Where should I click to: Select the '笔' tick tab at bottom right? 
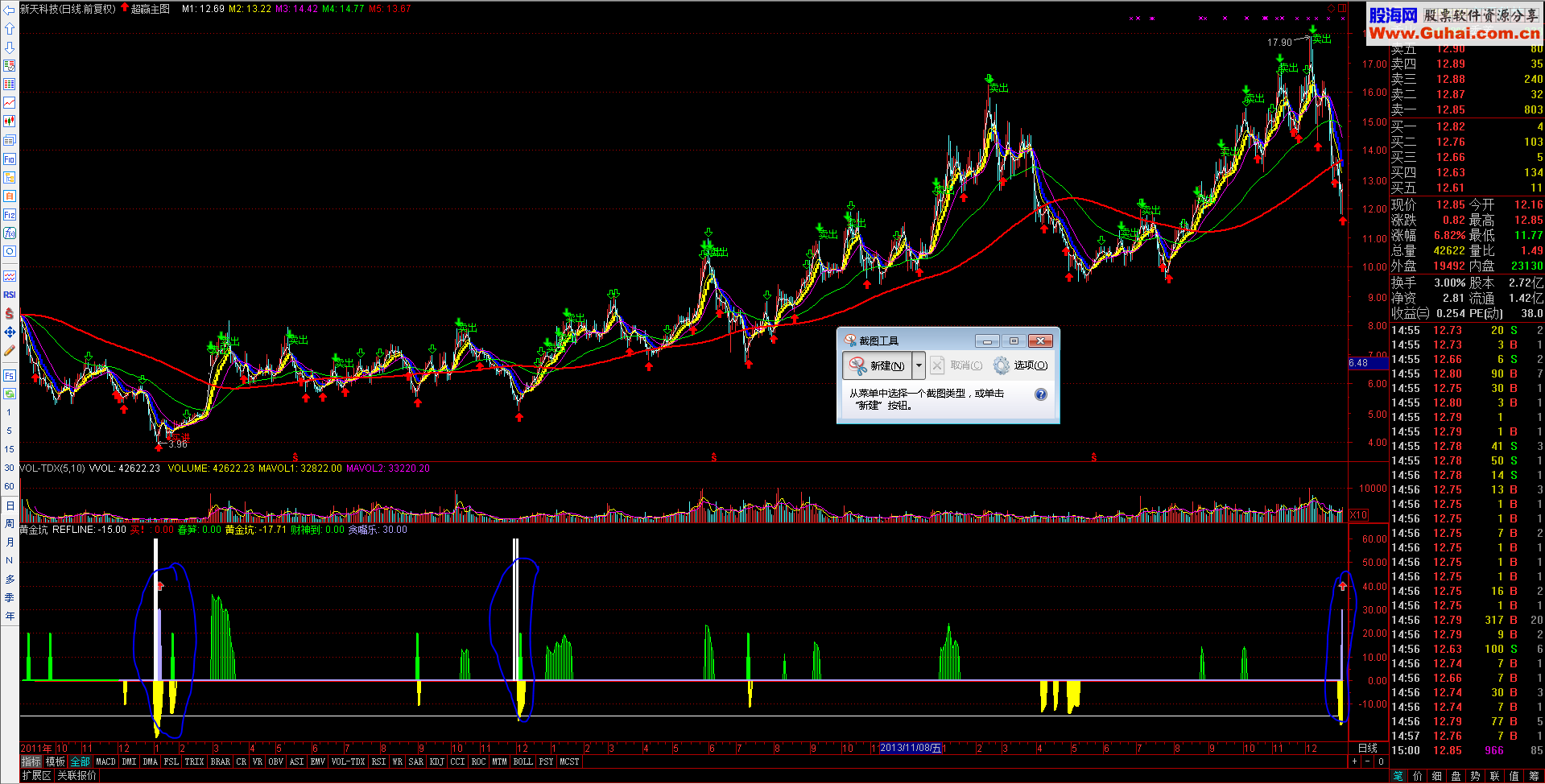(x=1398, y=776)
